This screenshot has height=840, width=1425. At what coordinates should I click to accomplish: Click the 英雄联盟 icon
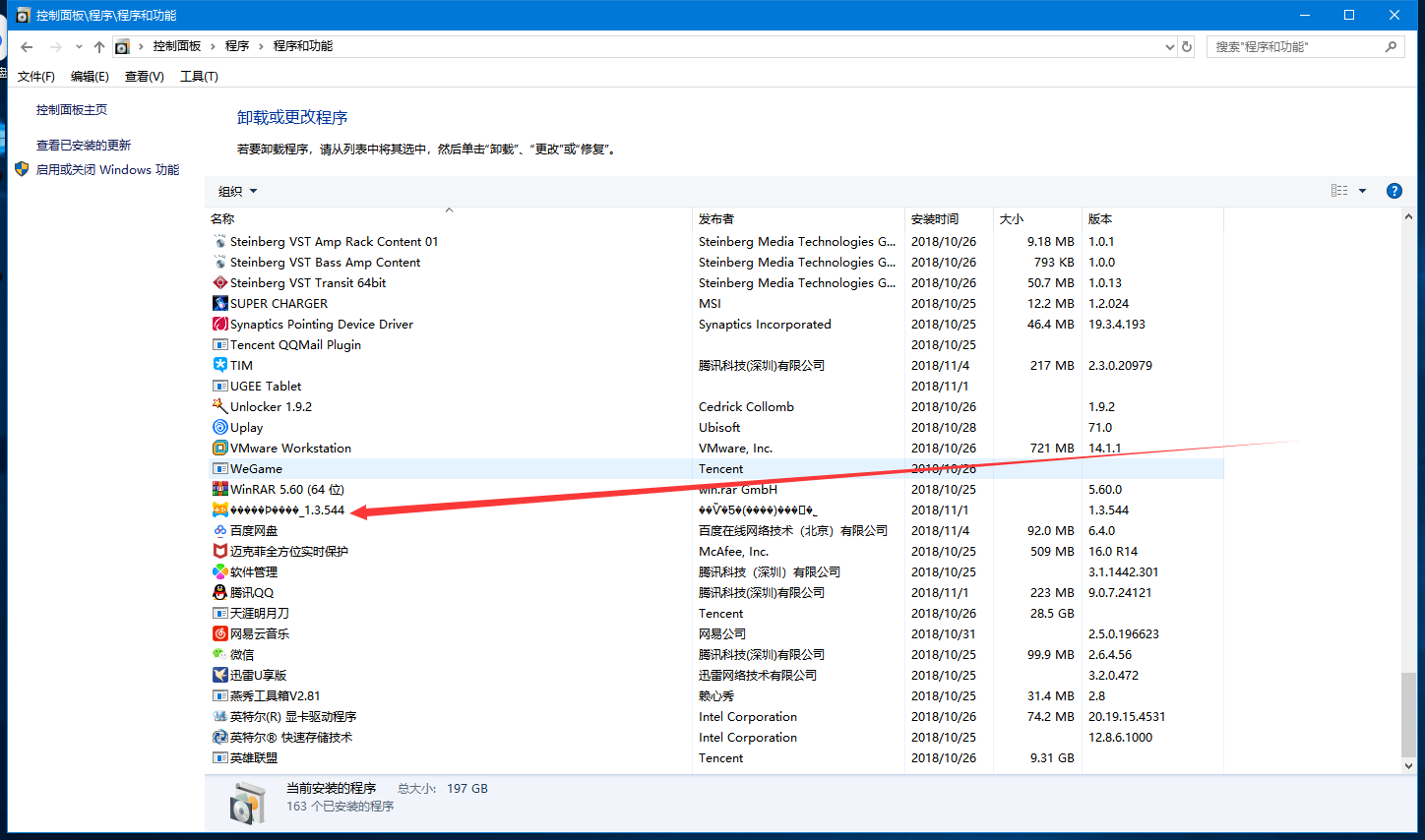(220, 757)
